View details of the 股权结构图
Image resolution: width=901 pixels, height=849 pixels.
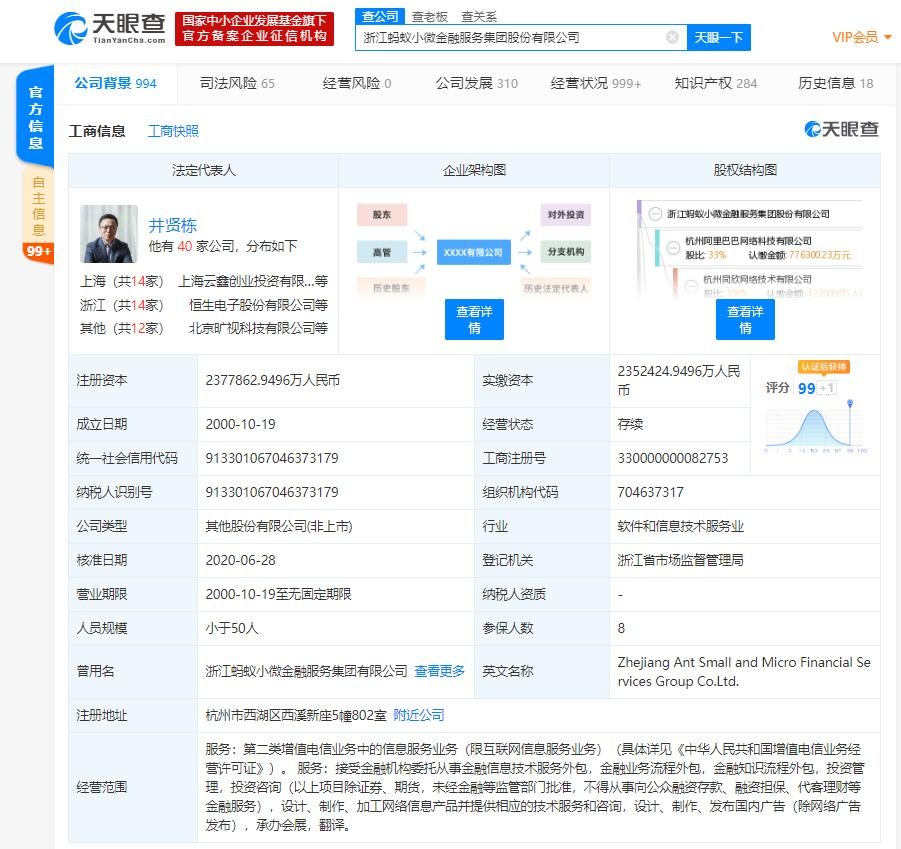745,319
